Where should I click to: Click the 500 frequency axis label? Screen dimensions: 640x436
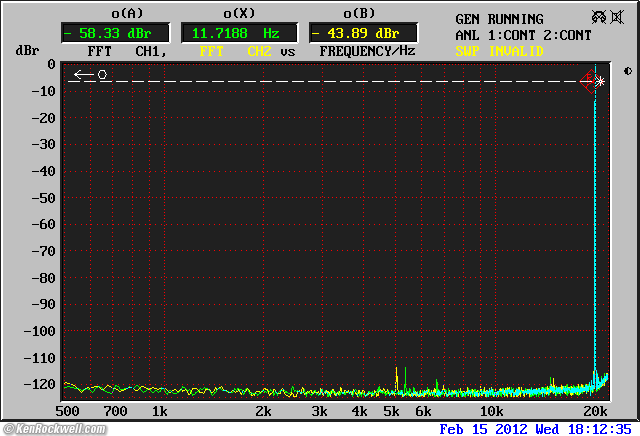[67, 411]
